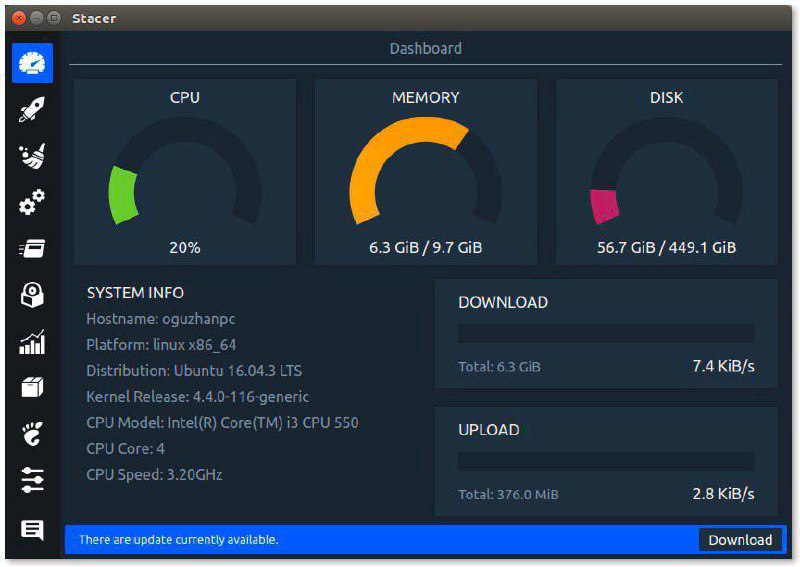Open Resources chart icon

tap(32, 341)
